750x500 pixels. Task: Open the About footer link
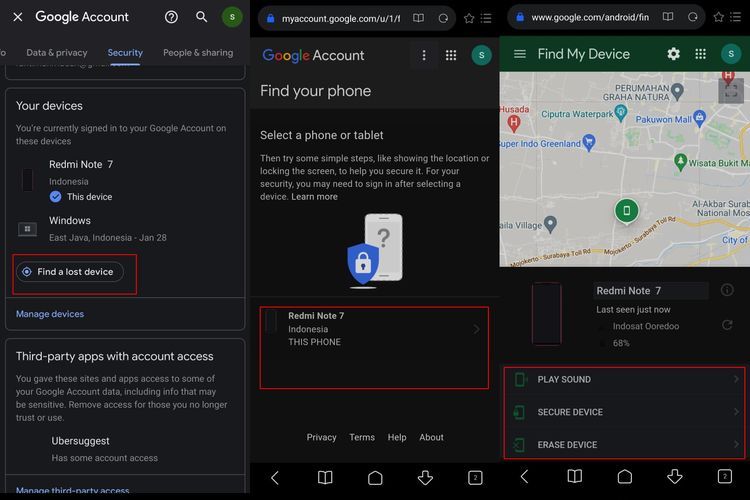[x=431, y=437]
